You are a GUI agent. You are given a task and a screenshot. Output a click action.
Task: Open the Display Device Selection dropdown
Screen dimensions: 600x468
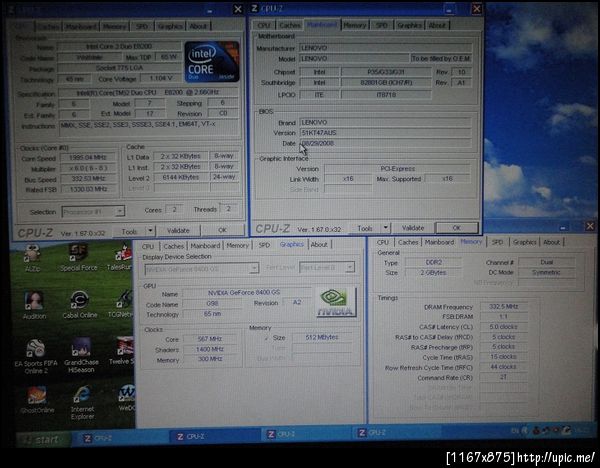(202, 269)
